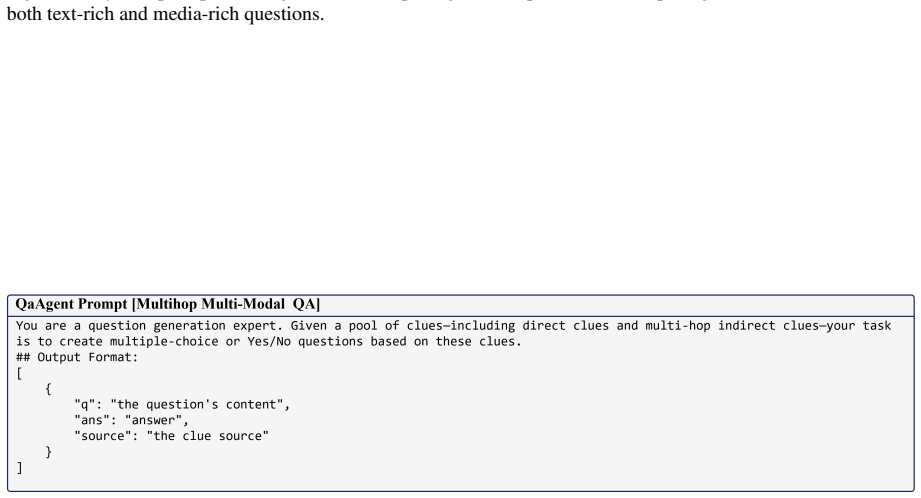The width and height of the screenshot is (921, 498).
Task: Click the '## Output Format:' line
Action: pyautogui.click(x=77, y=357)
